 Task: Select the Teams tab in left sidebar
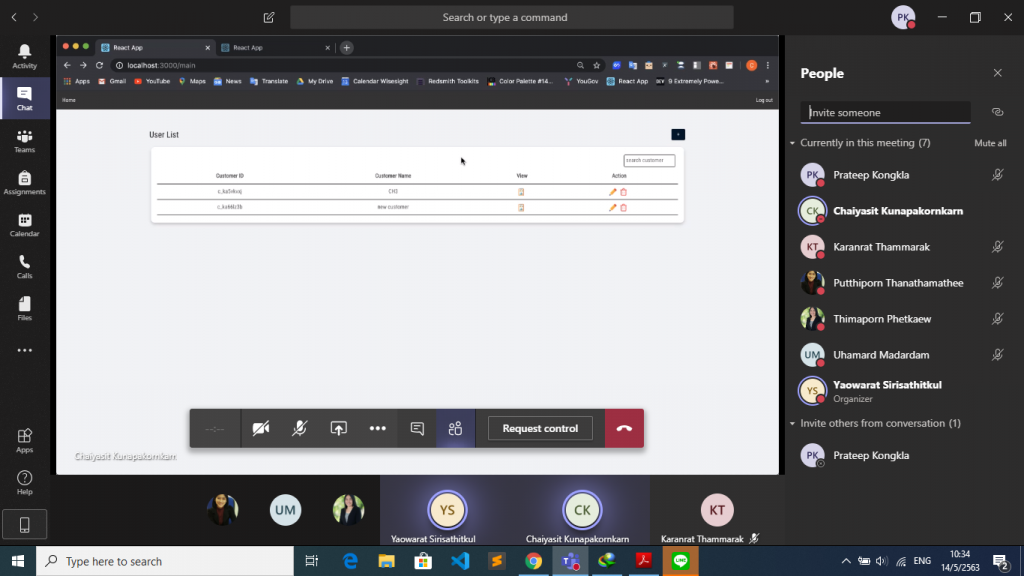click(24, 141)
